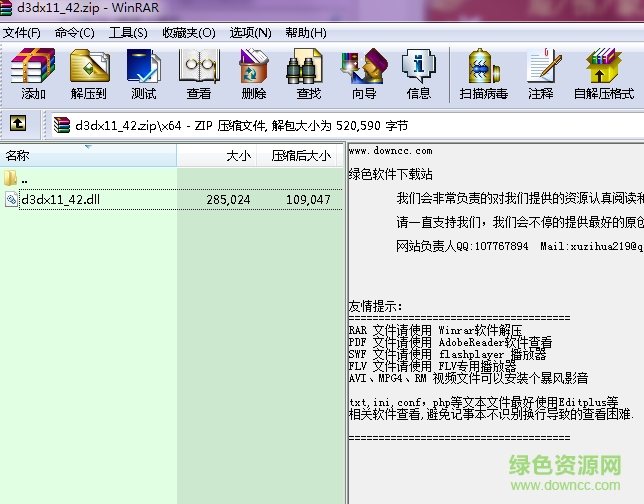Open the Help (帮助) menu

tap(305, 32)
